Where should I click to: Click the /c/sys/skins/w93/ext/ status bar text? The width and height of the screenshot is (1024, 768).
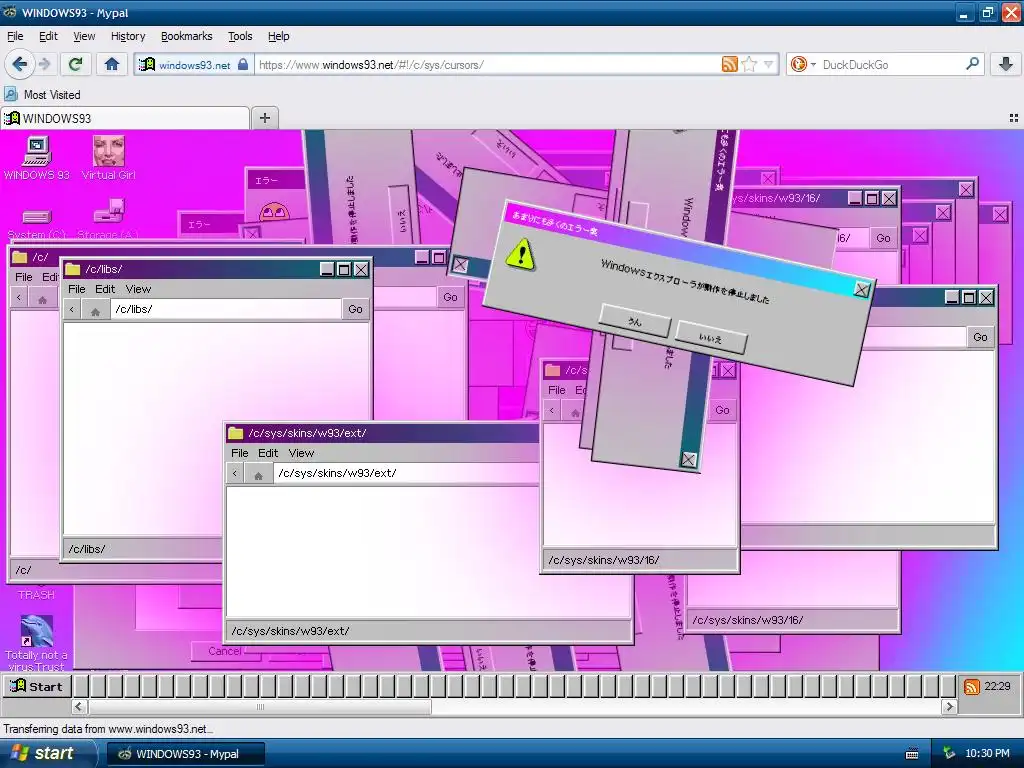[291, 631]
